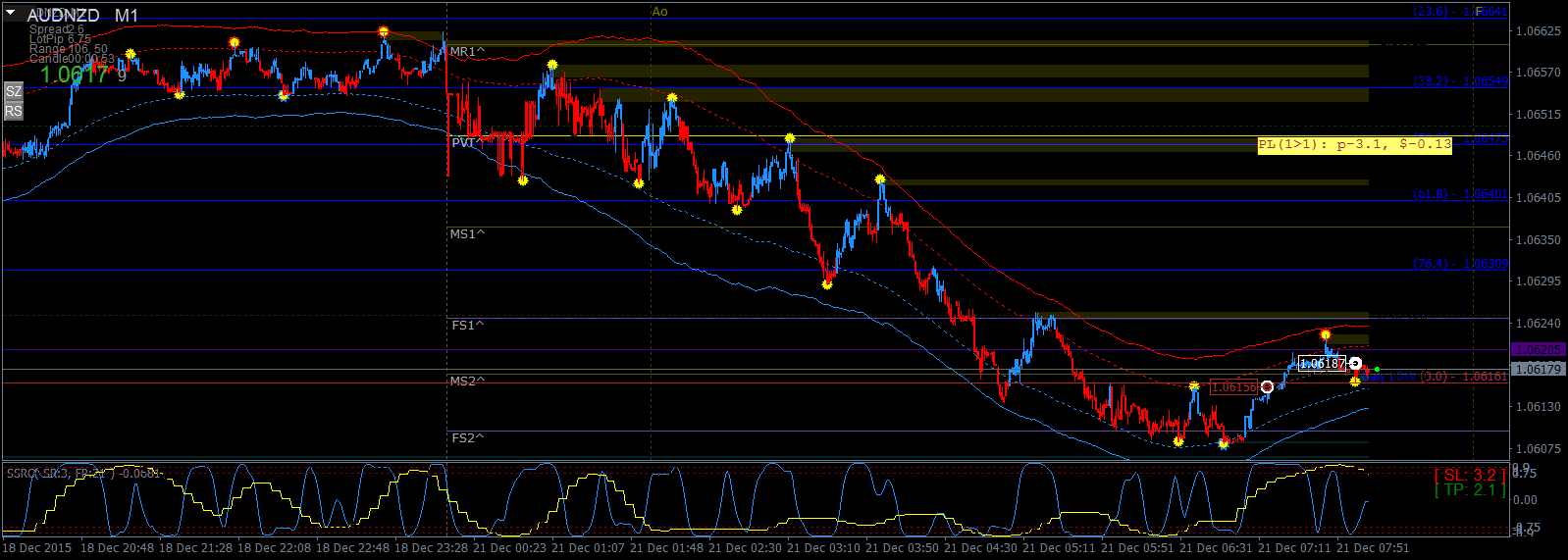Select the MR1^ pivot level label
1568x560 pixels.
(x=467, y=51)
